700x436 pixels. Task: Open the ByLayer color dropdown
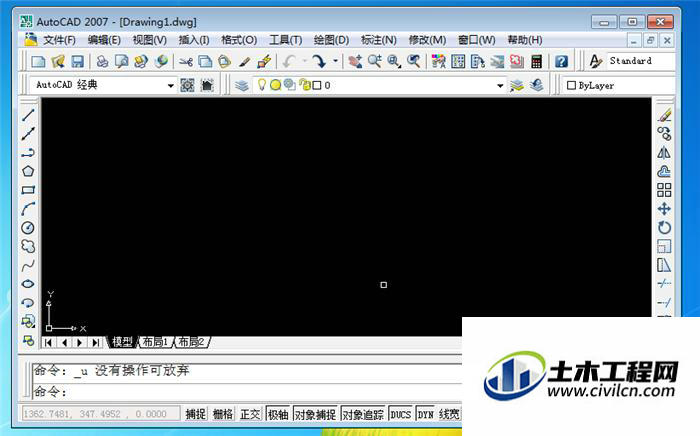(x=620, y=85)
